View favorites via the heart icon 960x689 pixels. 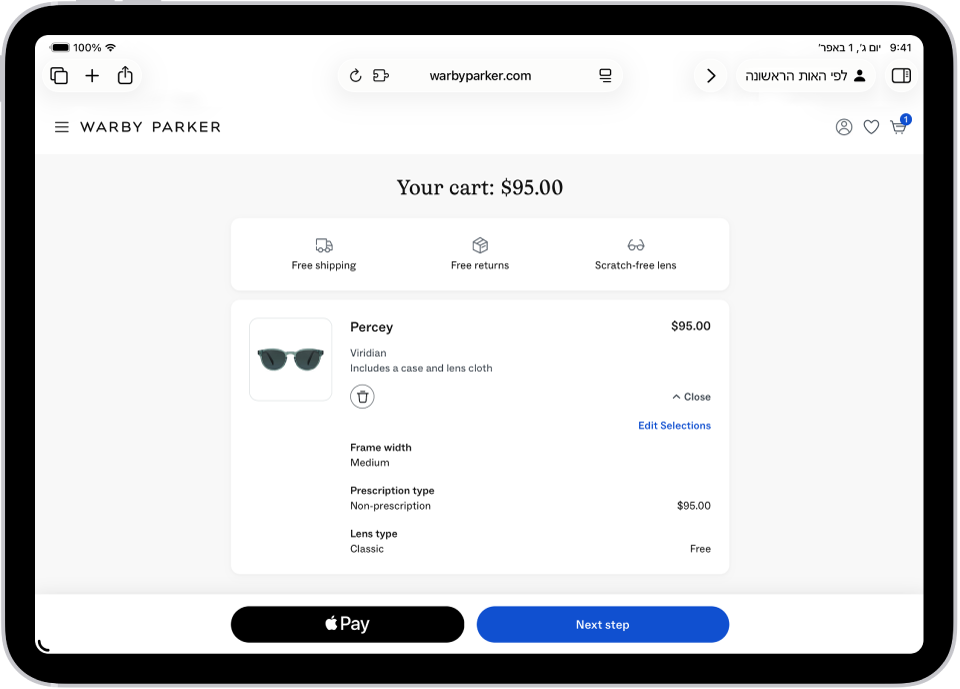tap(871, 127)
